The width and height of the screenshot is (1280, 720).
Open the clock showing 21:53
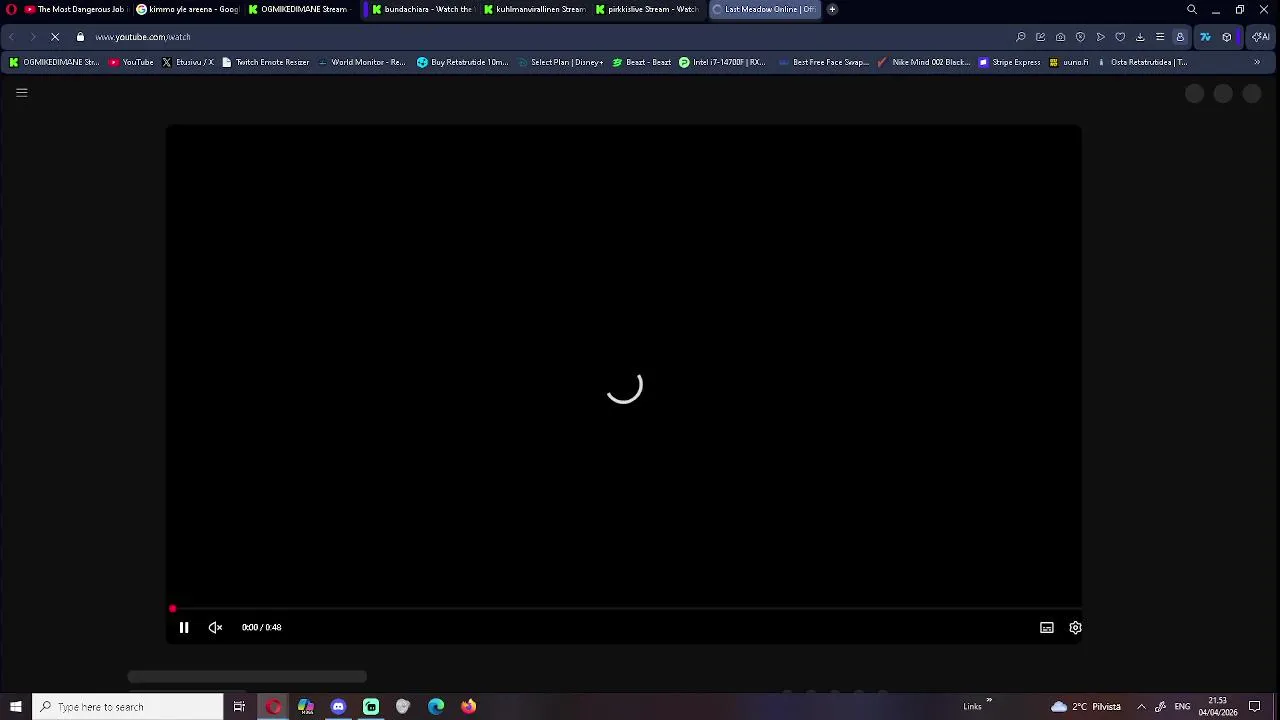click(x=1218, y=707)
